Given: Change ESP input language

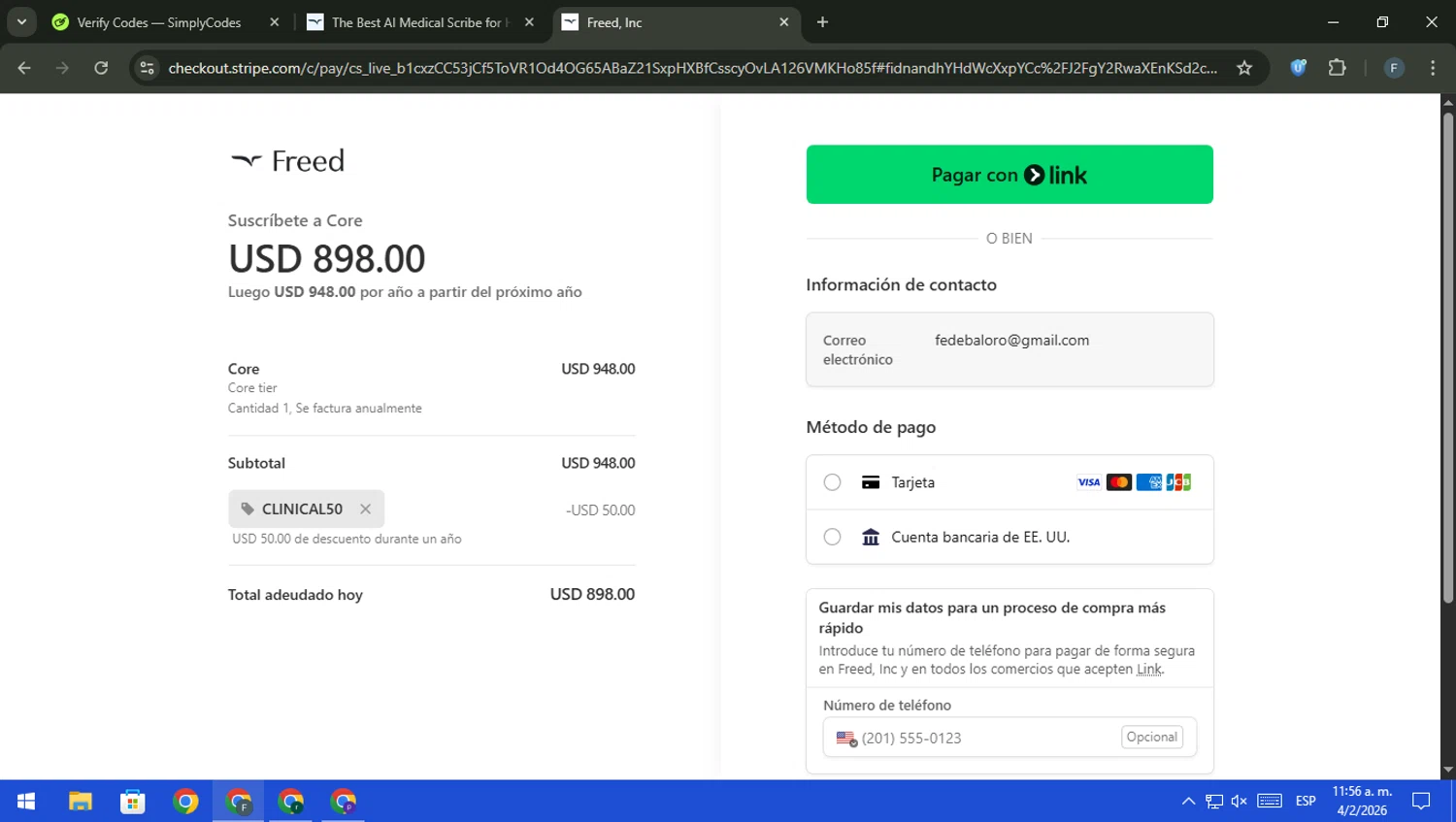Looking at the screenshot, I should (x=1306, y=802).
